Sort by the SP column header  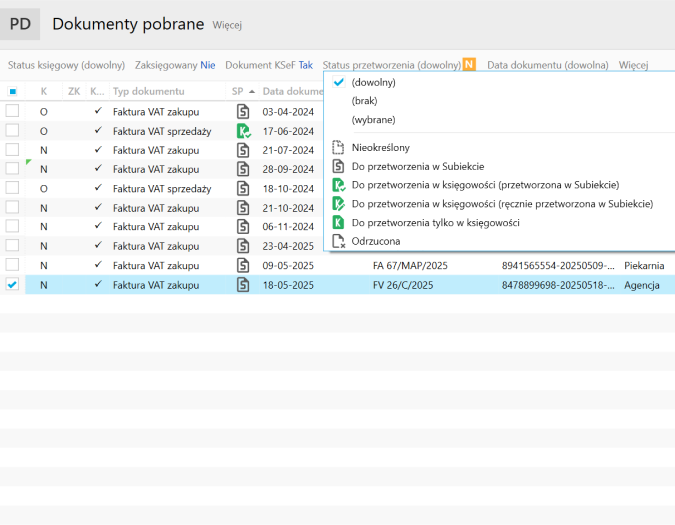pyautogui.click(x=242, y=91)
